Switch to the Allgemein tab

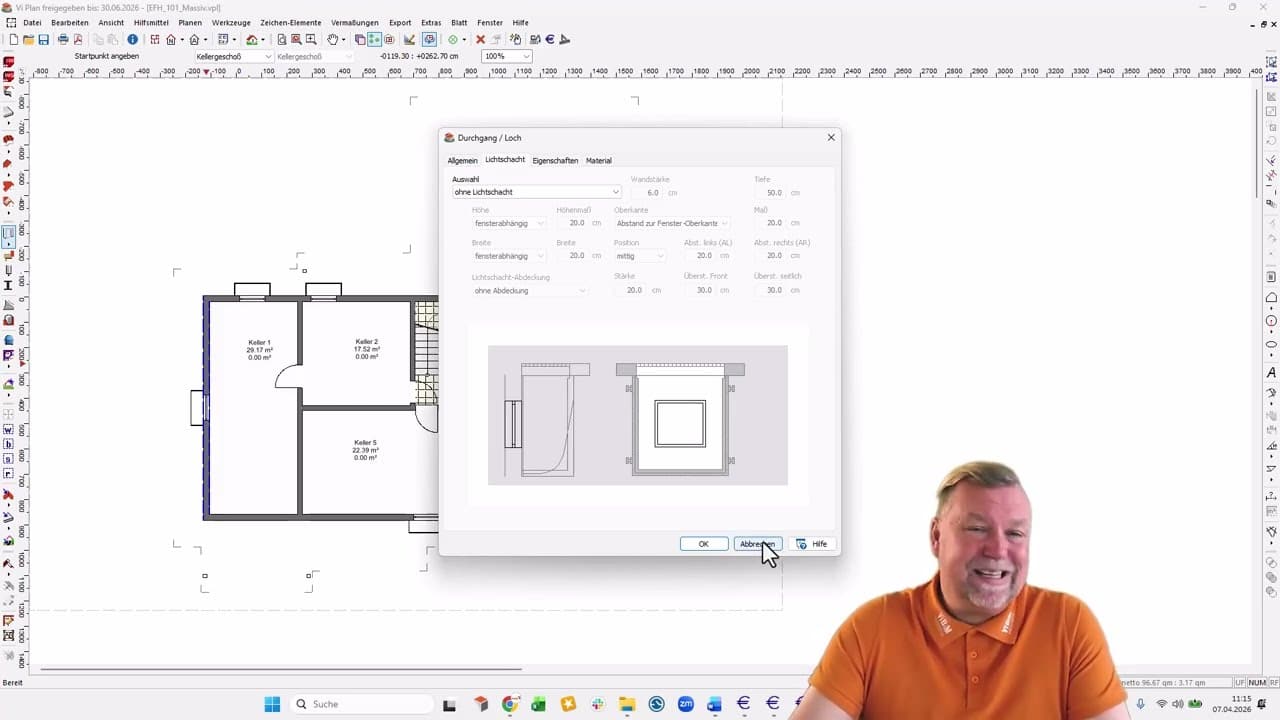[462, 161]
